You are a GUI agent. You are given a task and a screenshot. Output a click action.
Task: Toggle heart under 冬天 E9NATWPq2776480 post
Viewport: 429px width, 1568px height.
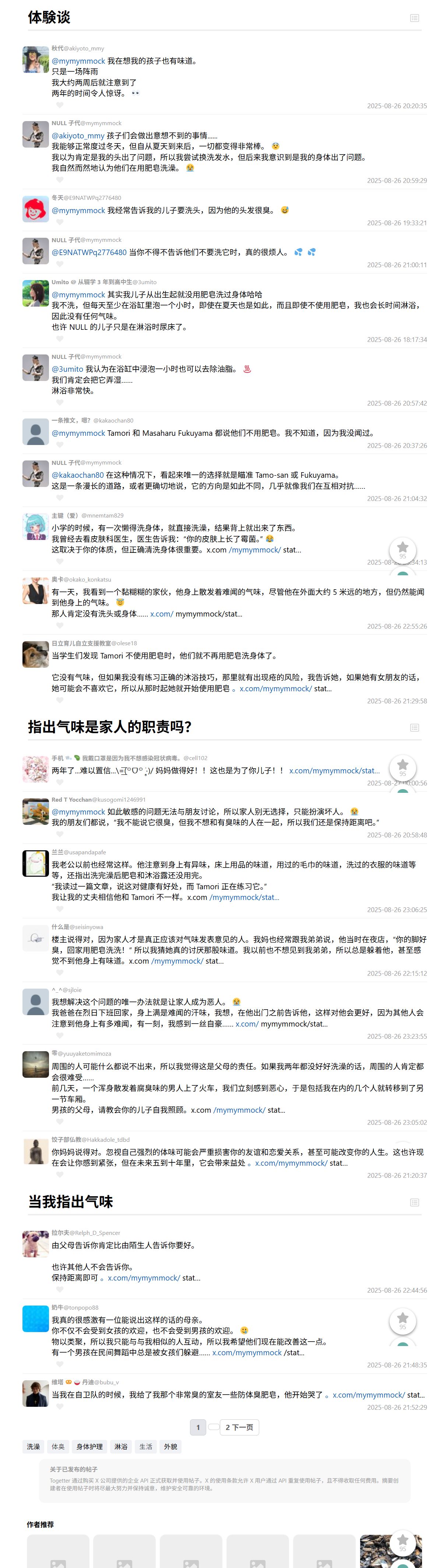pyautogui.click(x=60, y=223)
